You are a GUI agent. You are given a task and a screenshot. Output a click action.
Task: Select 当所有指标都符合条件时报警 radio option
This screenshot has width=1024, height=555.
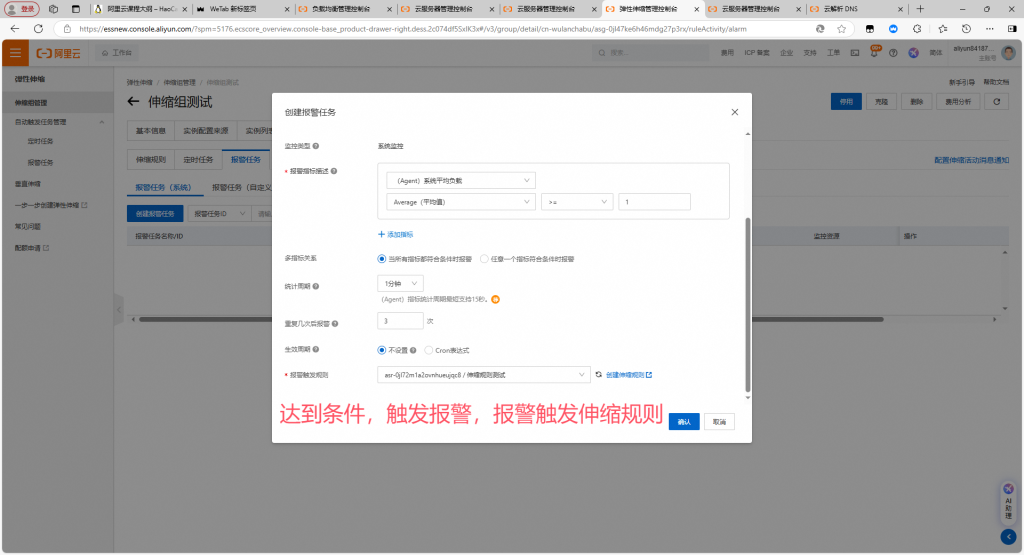(x=382, y=258)
